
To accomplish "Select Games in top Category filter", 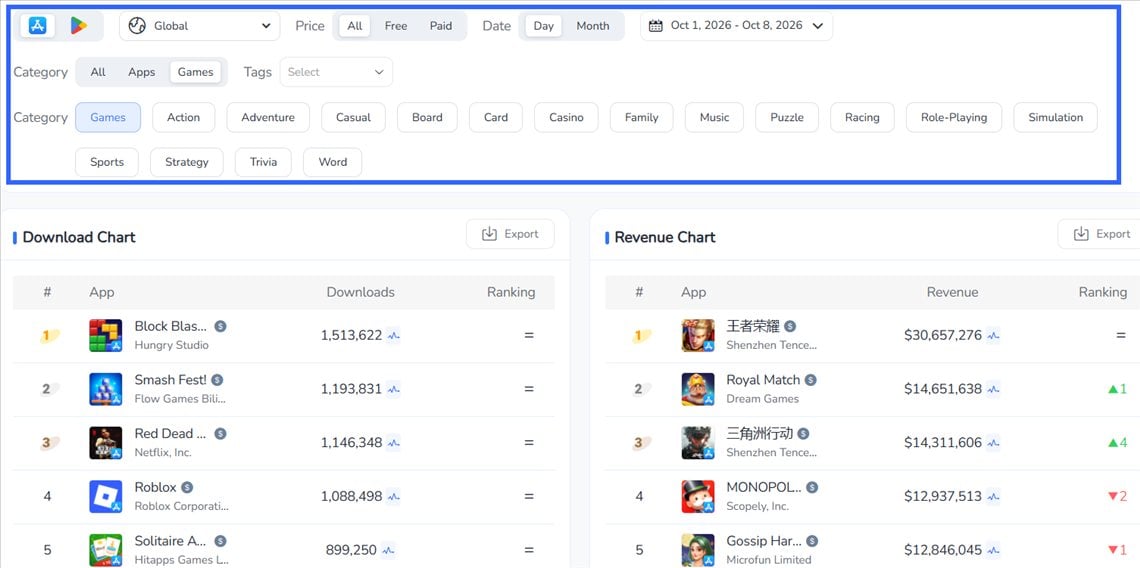I will [196, 72].
